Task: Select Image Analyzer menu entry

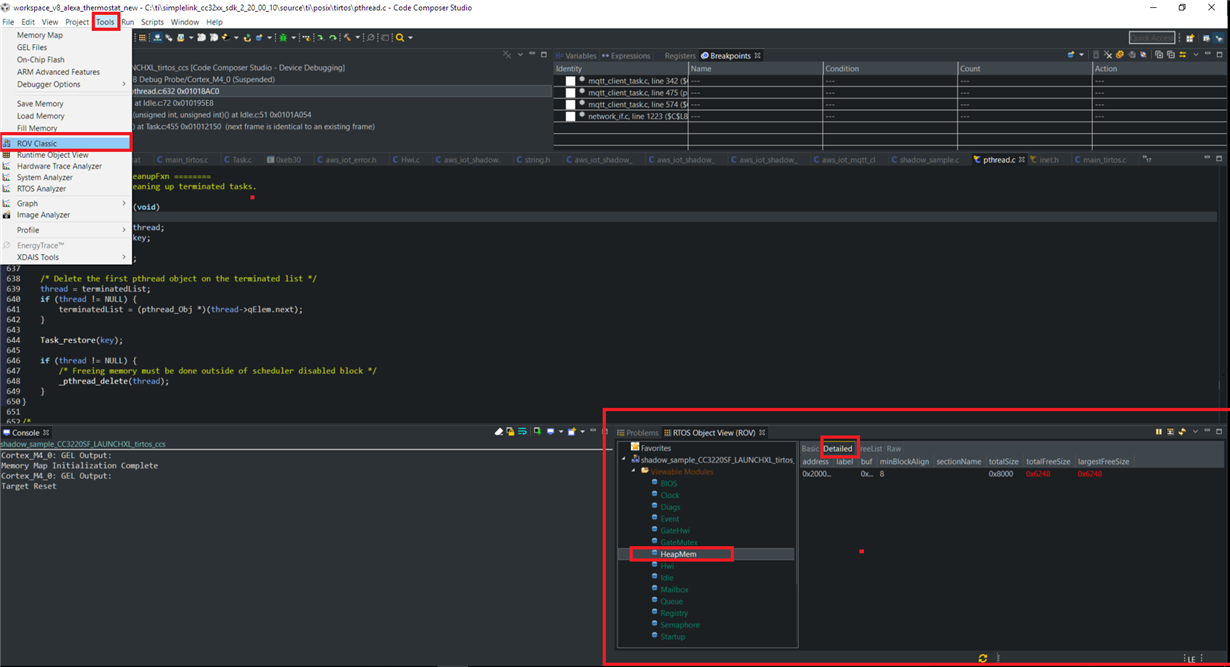Action: click(66, 215)
